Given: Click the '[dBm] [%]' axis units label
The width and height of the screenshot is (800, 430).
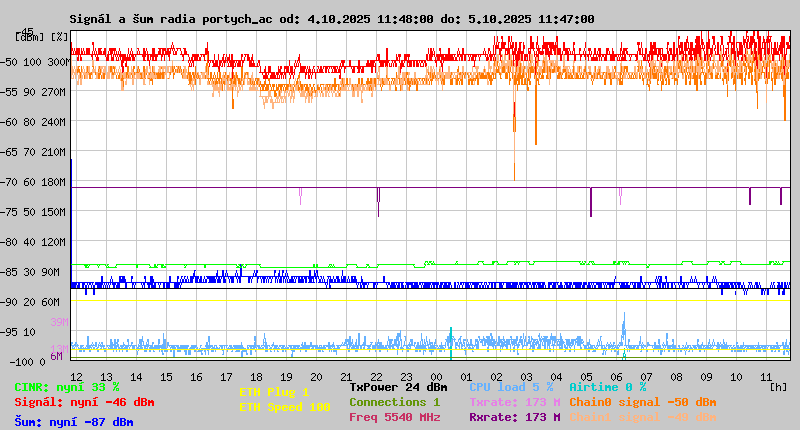Looking at the screenshot, I should click(41, 37).
